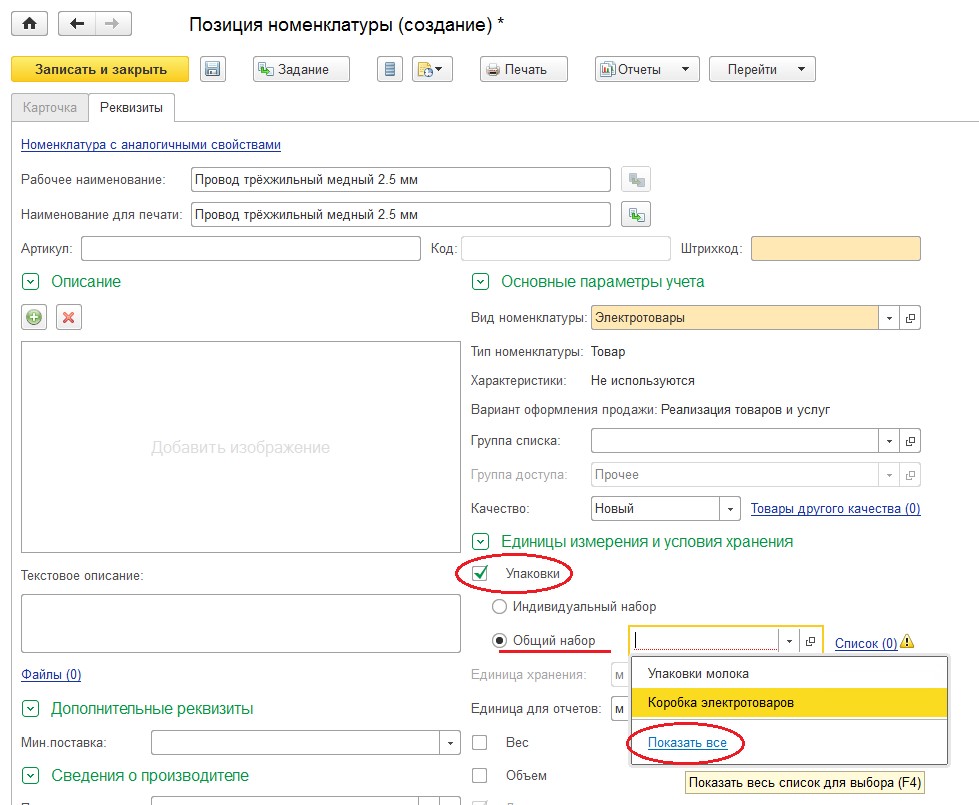Click the Home icon in navigation bar
Image resolution: width=979 pixels, height=805 pixels.
[x=29, y=23]
